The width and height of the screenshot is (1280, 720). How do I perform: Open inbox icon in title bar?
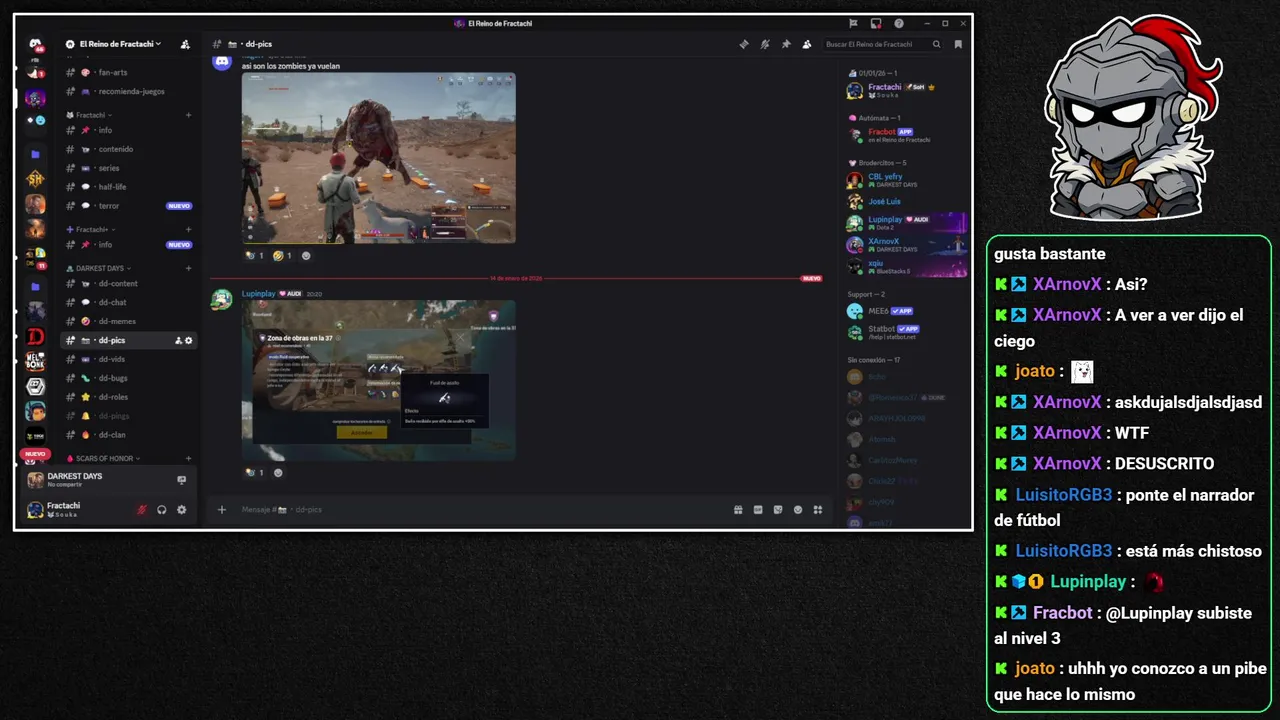pos(875,23)
